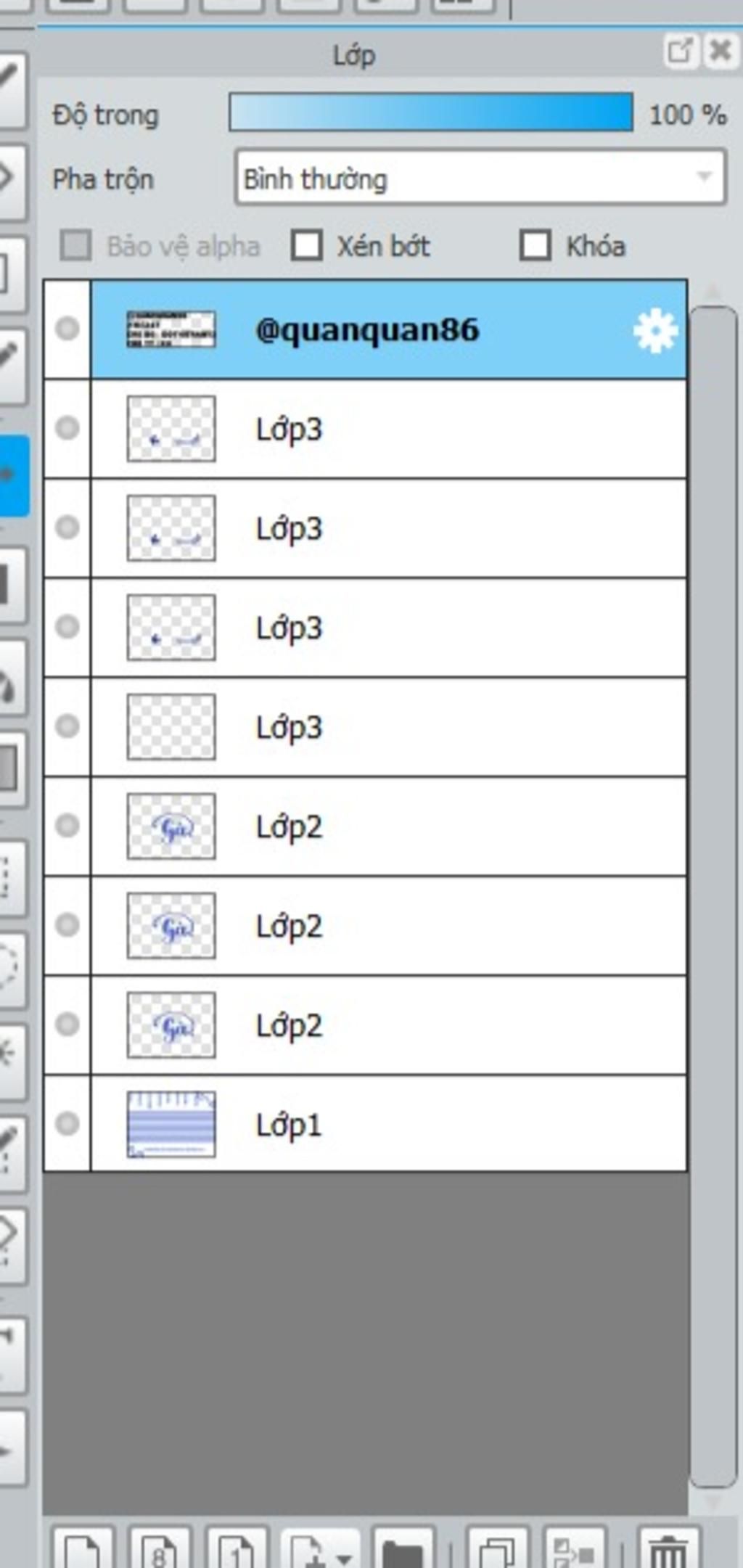Enable the Xén bớt checkbox
Screen dimensions: 743x1568
click(307, 245)
